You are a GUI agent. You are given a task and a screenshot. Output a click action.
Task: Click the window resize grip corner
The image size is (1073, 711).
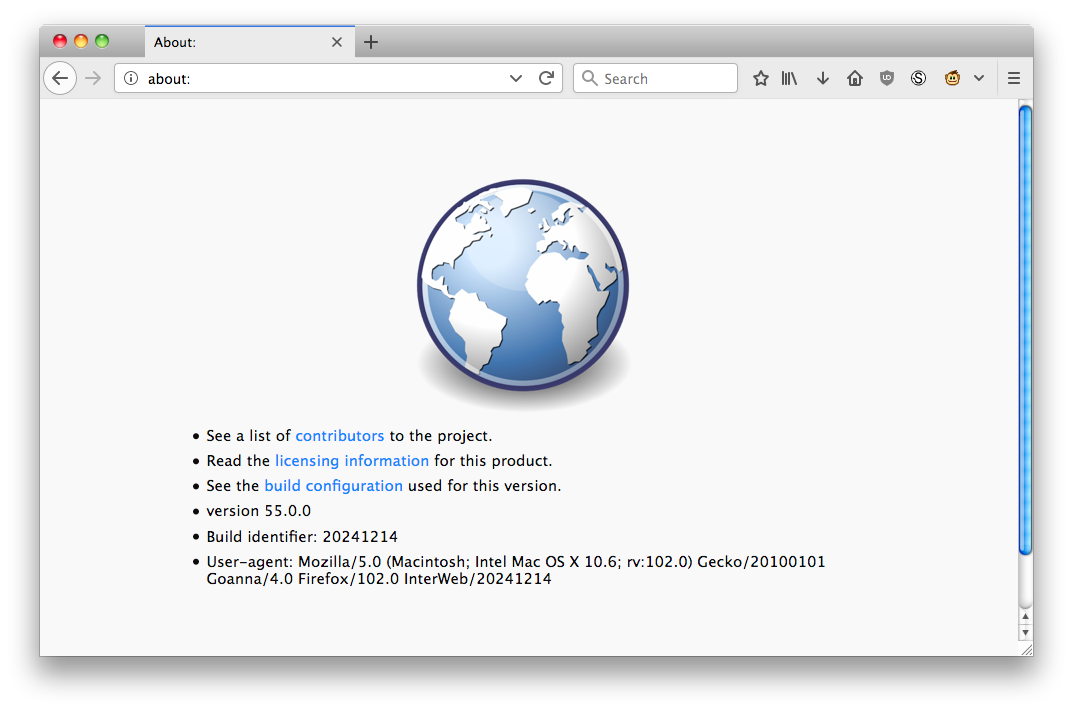tap(1026, 650)
